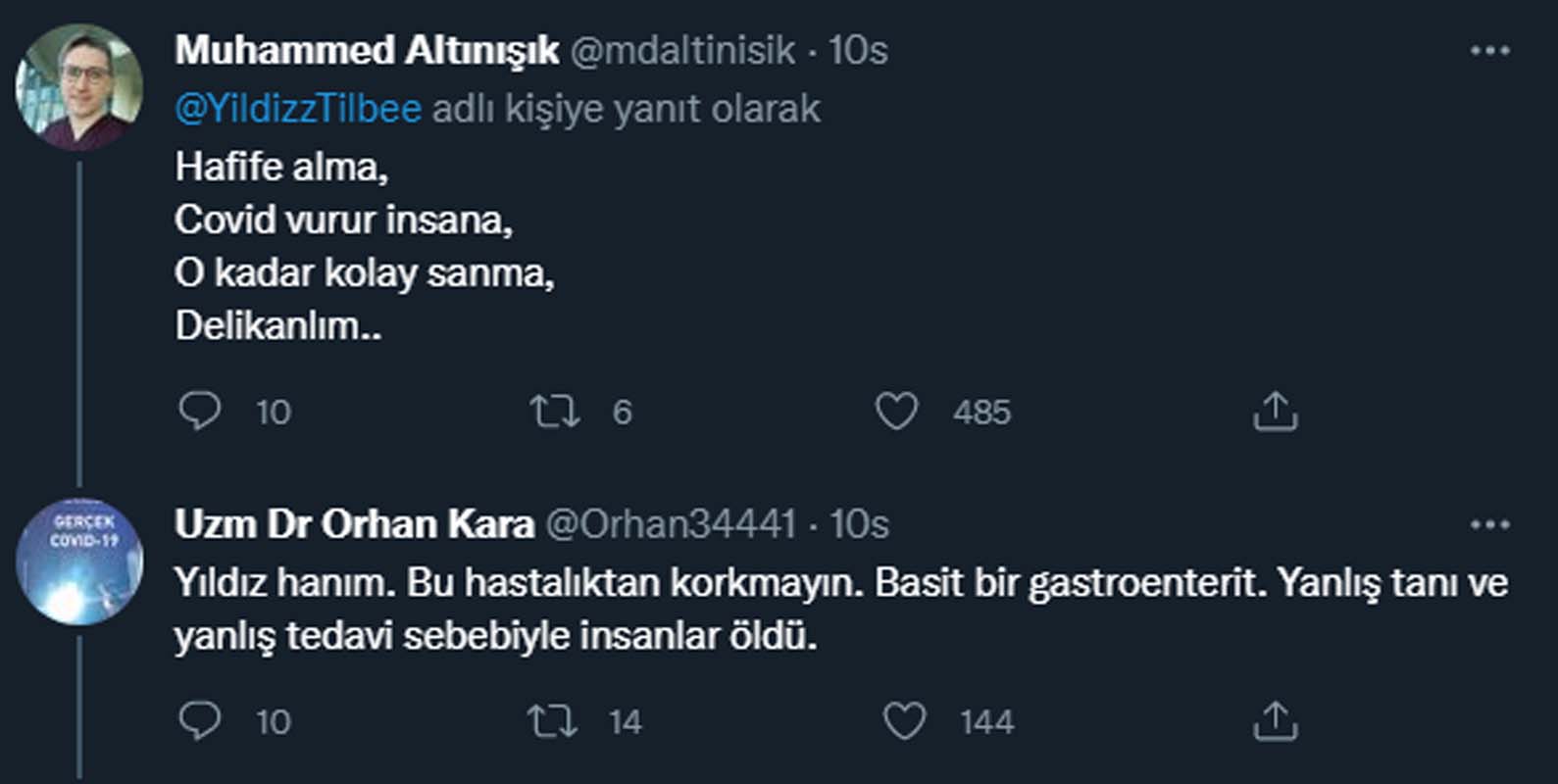Share the tweet by Uzm Dr Orhan Kara

1274,722
